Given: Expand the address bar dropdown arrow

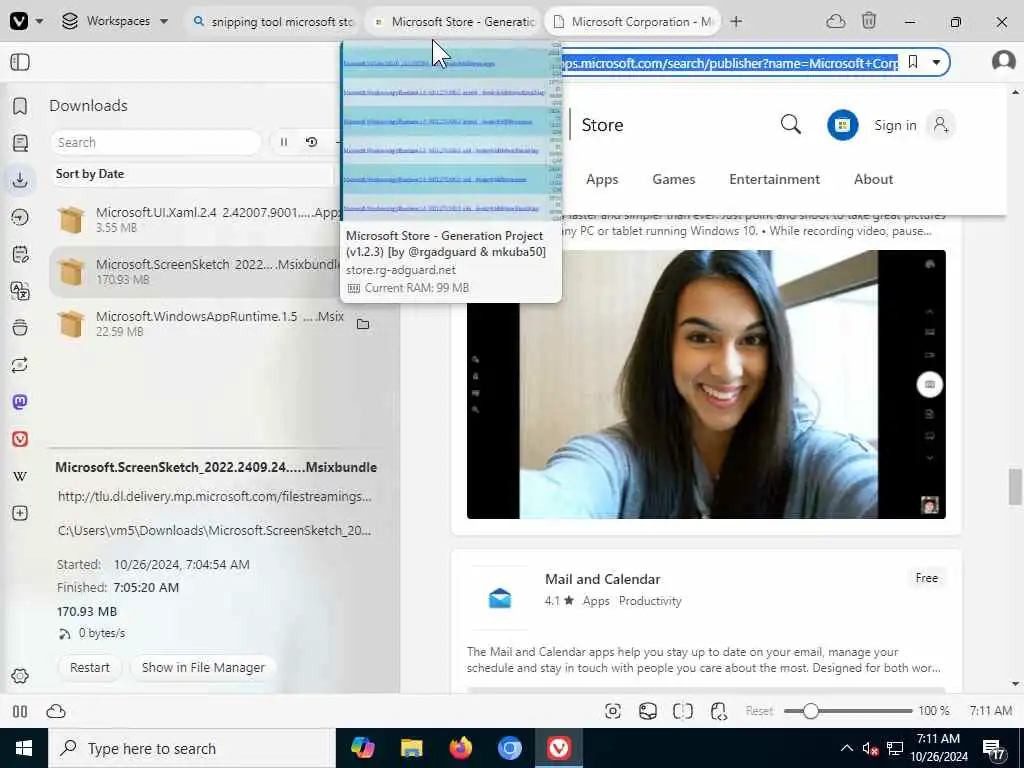Looking at the screenshot, I should point(936,63).
